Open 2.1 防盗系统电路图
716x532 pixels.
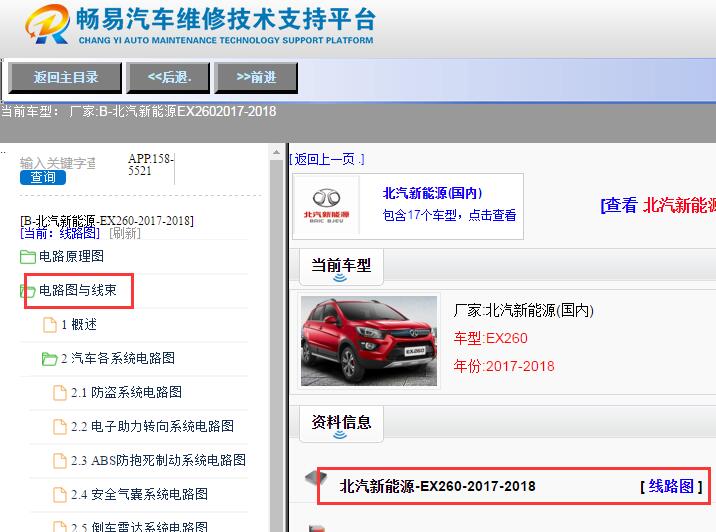click(126, 392)
